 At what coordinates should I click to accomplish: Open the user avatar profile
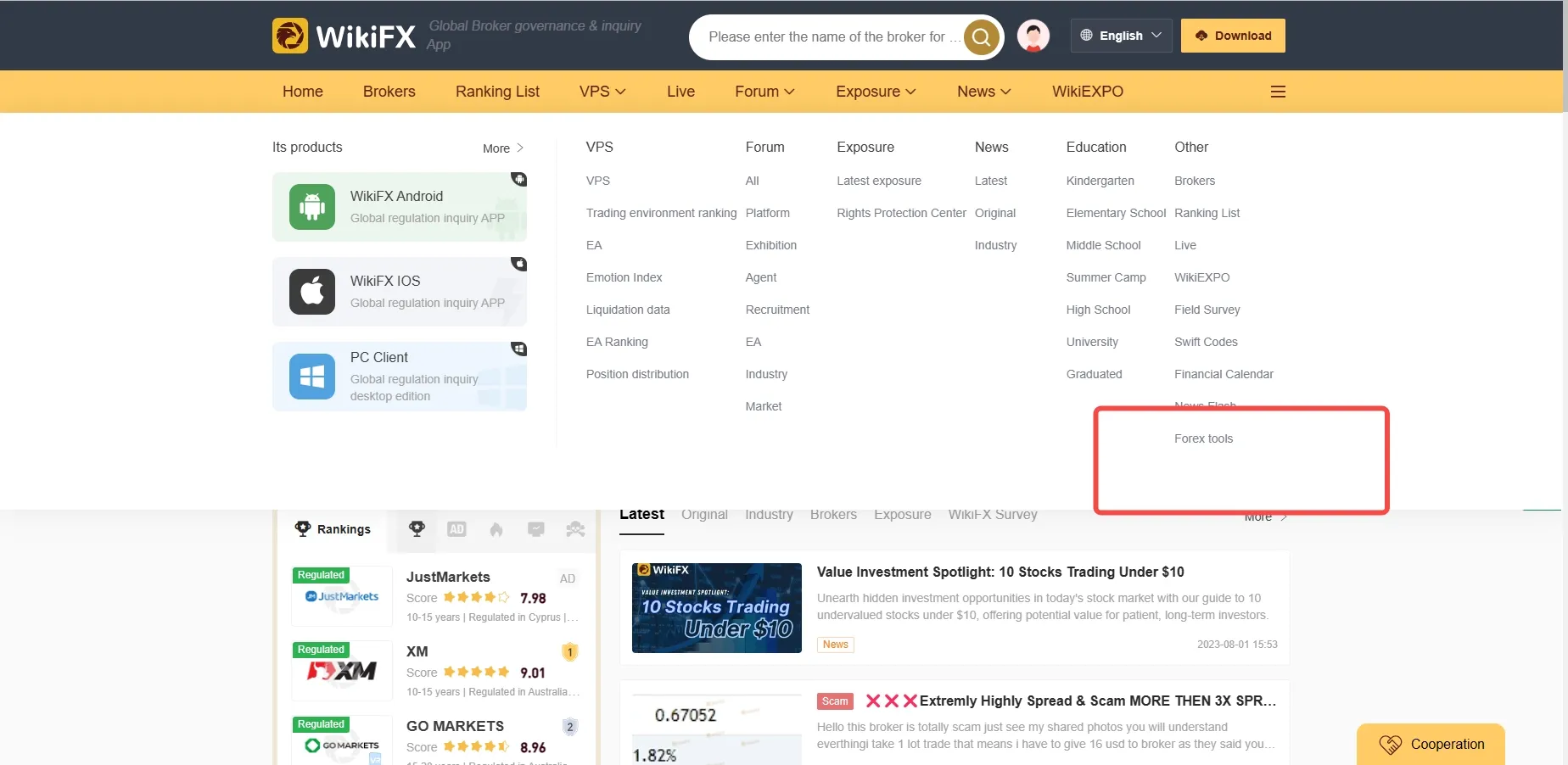(x=1033, y=36)
